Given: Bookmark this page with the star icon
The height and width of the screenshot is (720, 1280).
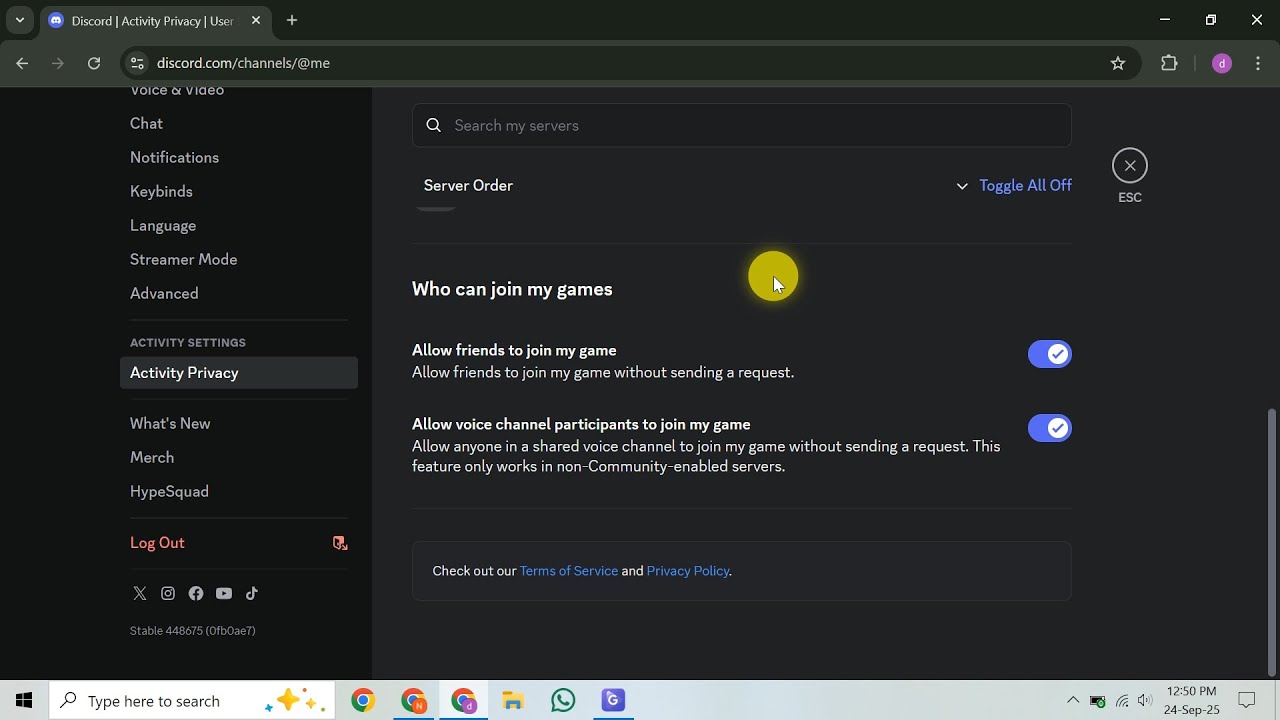Looking at the screenshot, I should pos(1118,63).
